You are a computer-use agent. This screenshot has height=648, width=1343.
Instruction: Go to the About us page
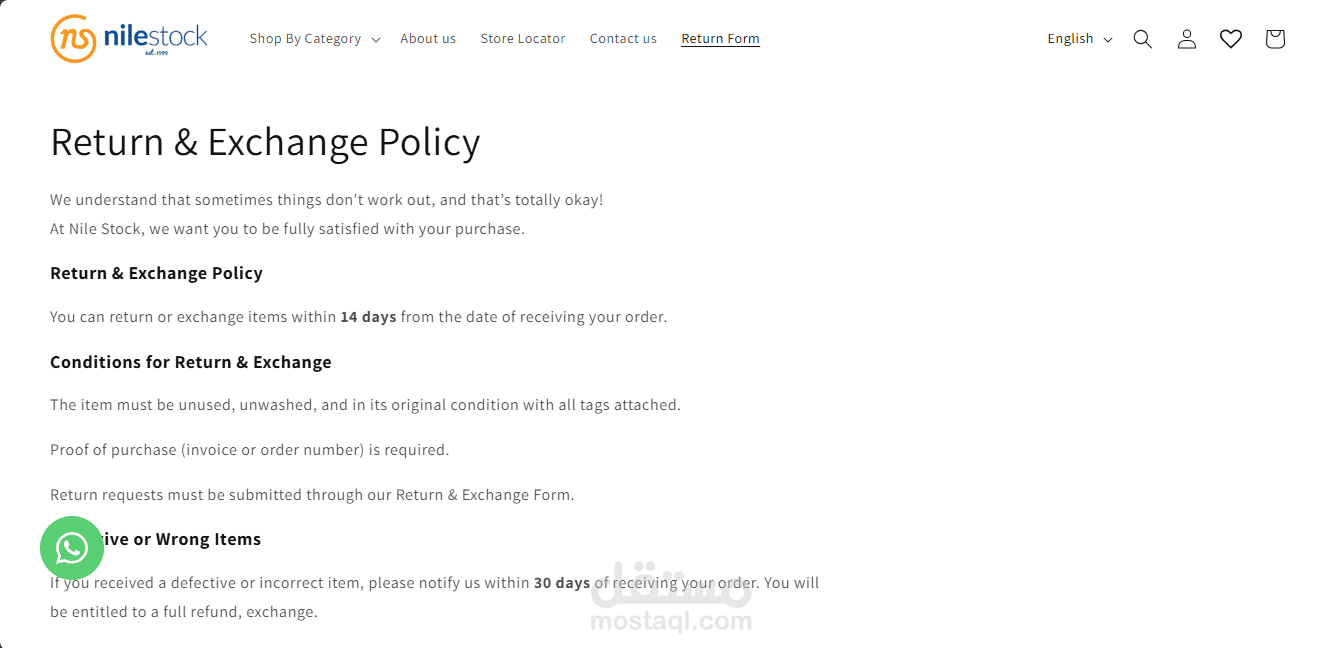[x=428, y=39]
